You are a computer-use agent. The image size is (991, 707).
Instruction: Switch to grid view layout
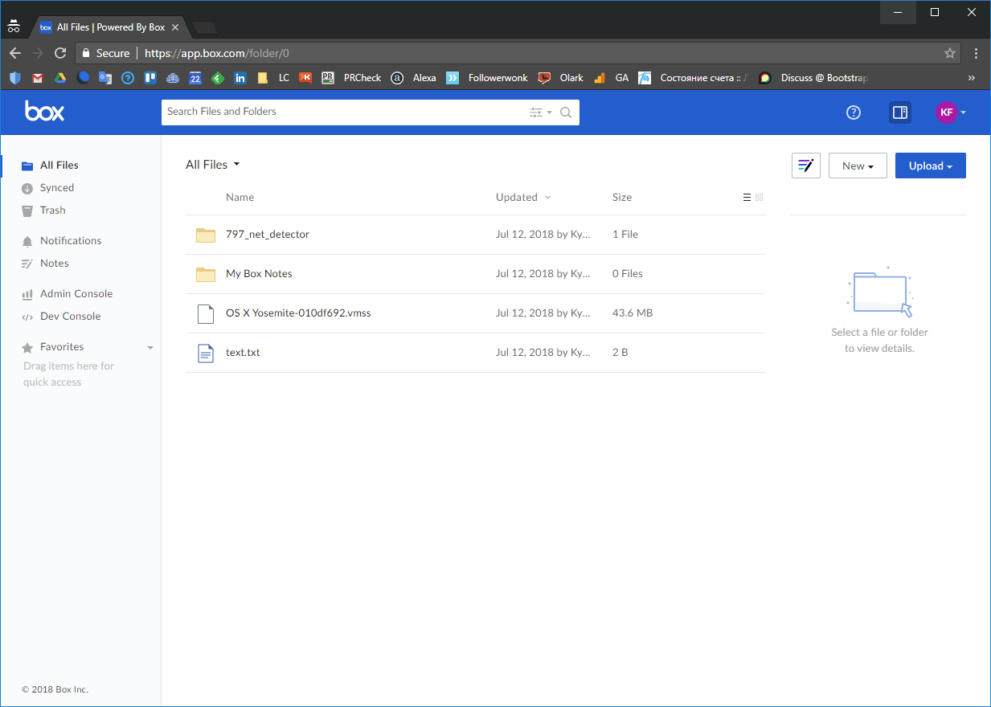click(759, 197)
